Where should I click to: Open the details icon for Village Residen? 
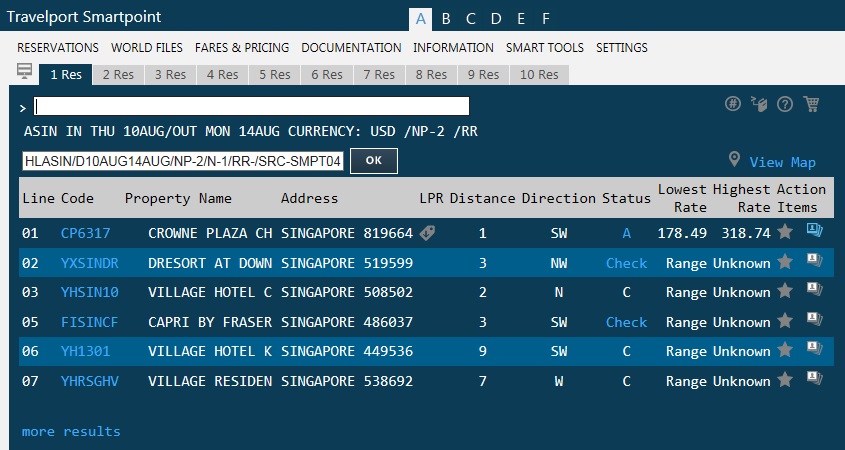coord(814,377)
